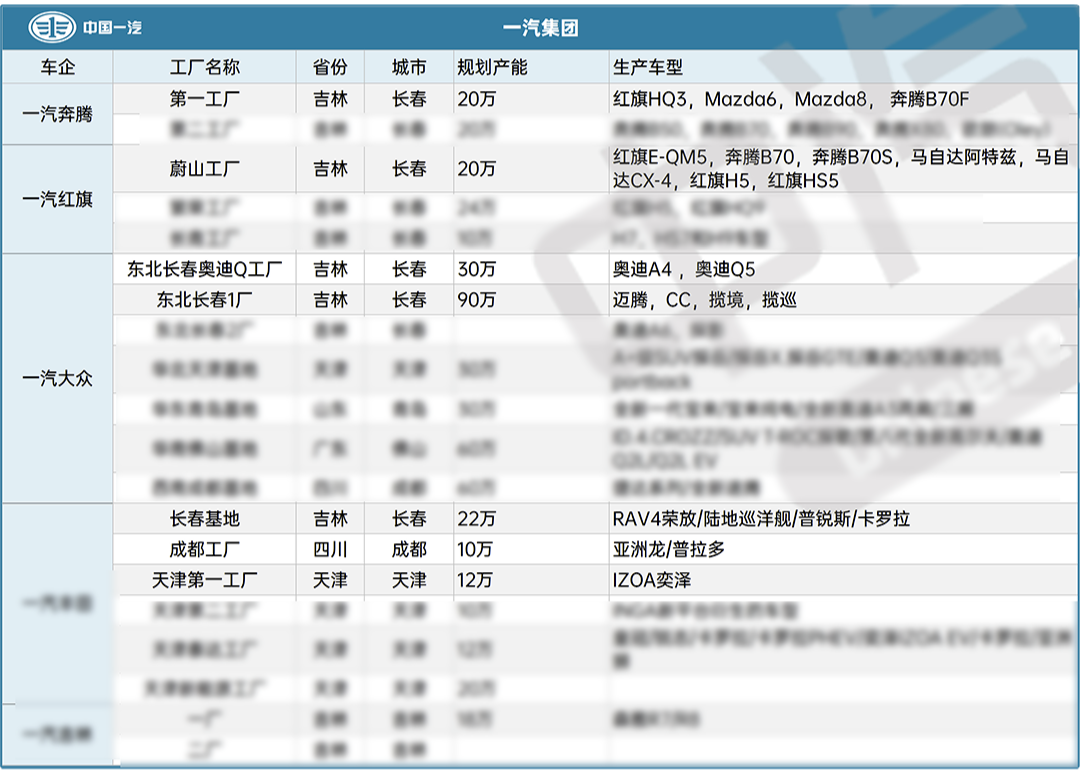The height and width of the screenshot is (772, 1080).
Task: Click the 成都 city cell
Action: tap(409, 550)
